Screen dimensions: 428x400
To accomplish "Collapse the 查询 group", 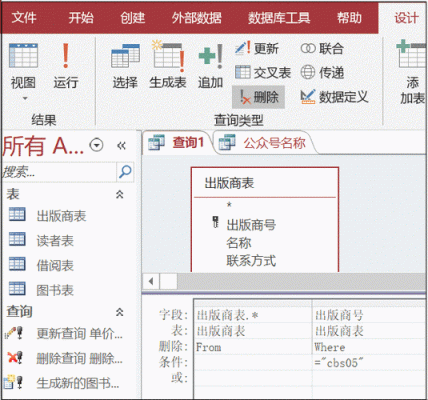I will tap(119, 312).
